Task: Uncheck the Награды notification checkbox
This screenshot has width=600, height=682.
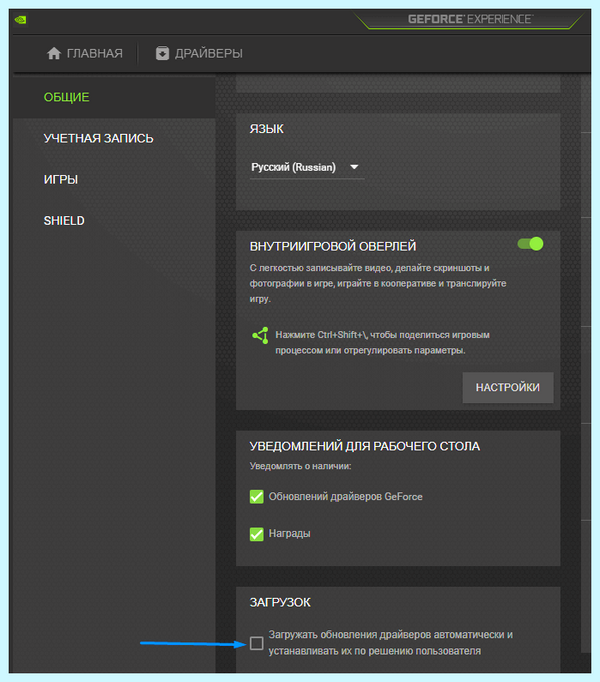Action: pos(257,534)
